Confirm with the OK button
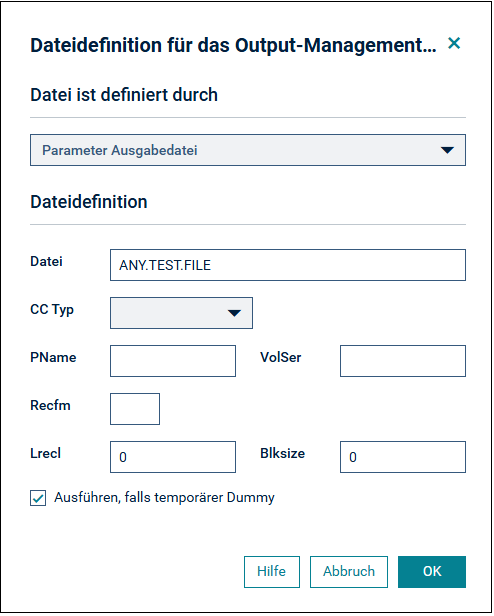This screenshot has height=616, width=494. click(432, 572)
